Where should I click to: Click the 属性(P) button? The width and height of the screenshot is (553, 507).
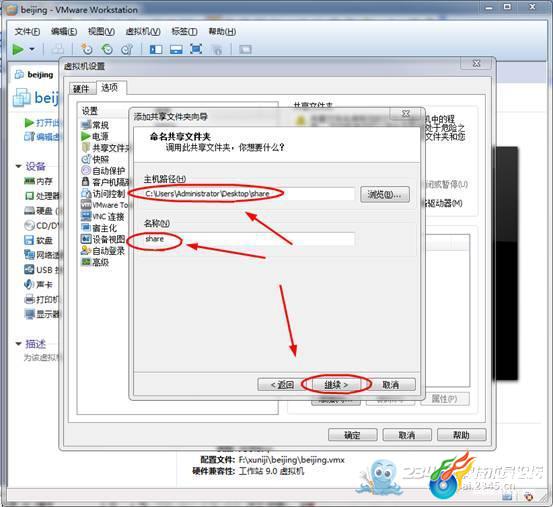point(445,399)
